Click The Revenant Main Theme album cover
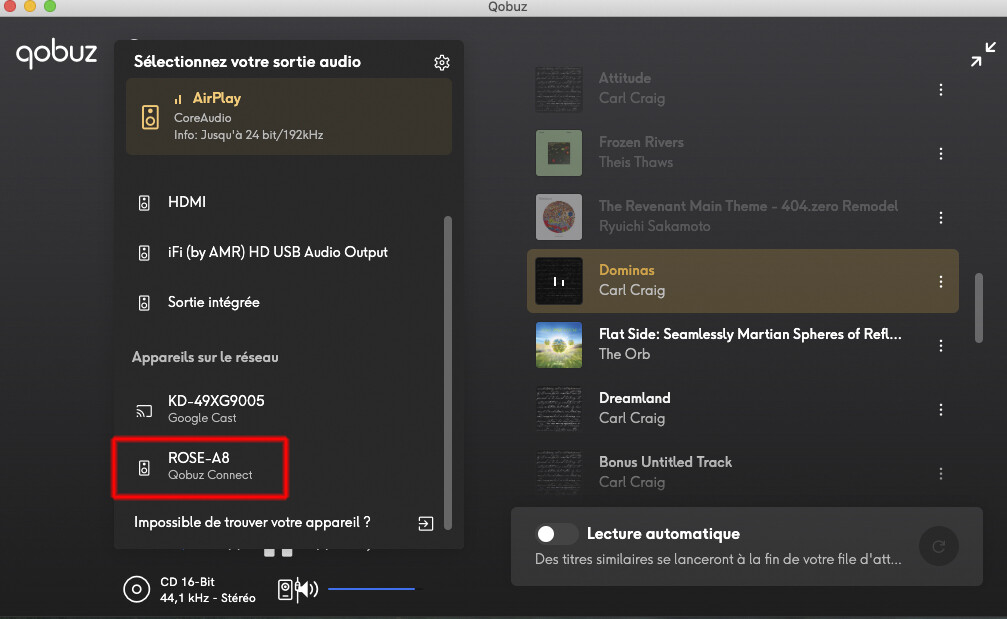Screen dimensions: 1007x619 [559, 217]
